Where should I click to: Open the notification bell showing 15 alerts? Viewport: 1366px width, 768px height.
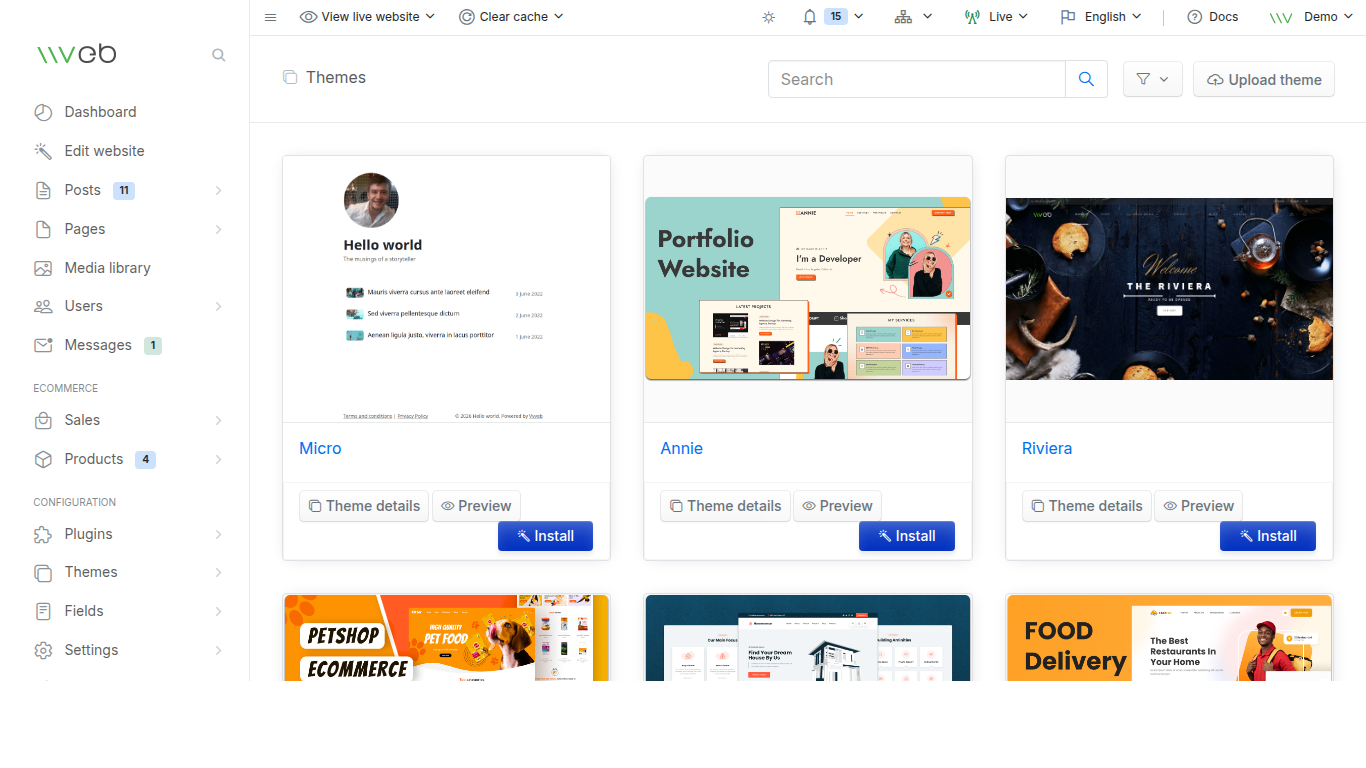tap(810, 16)
